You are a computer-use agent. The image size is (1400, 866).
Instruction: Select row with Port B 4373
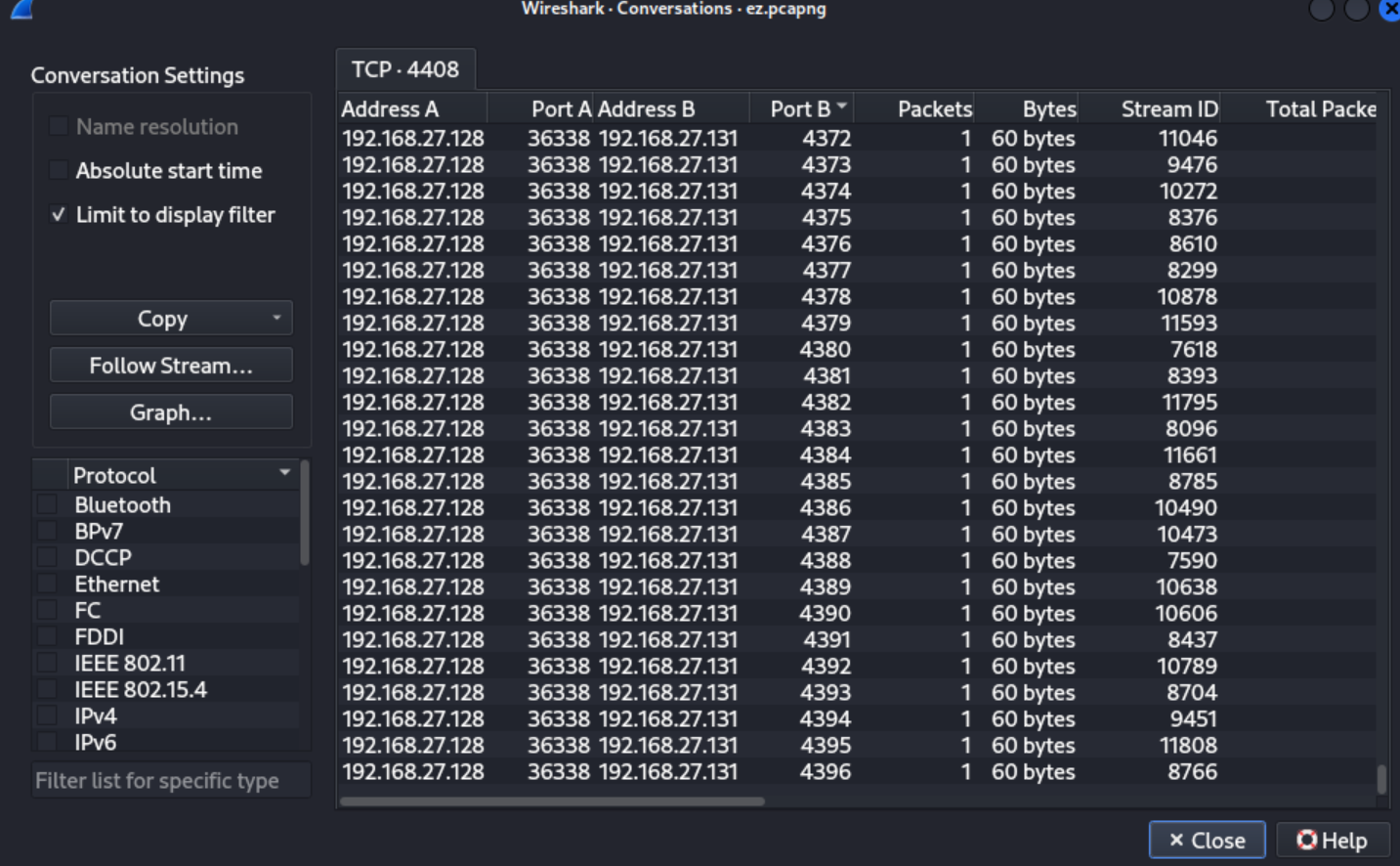pyautogui.click(x=858, y=164)
